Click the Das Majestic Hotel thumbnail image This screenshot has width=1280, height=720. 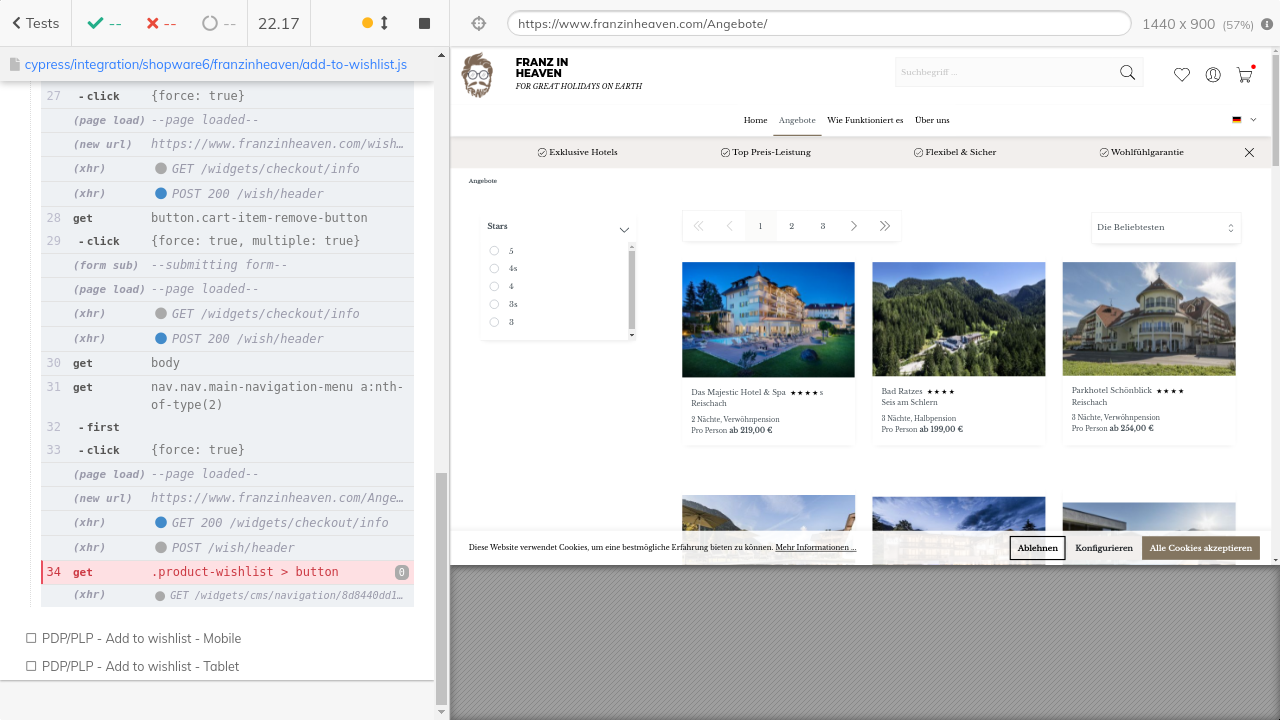[x=768, y=319]
